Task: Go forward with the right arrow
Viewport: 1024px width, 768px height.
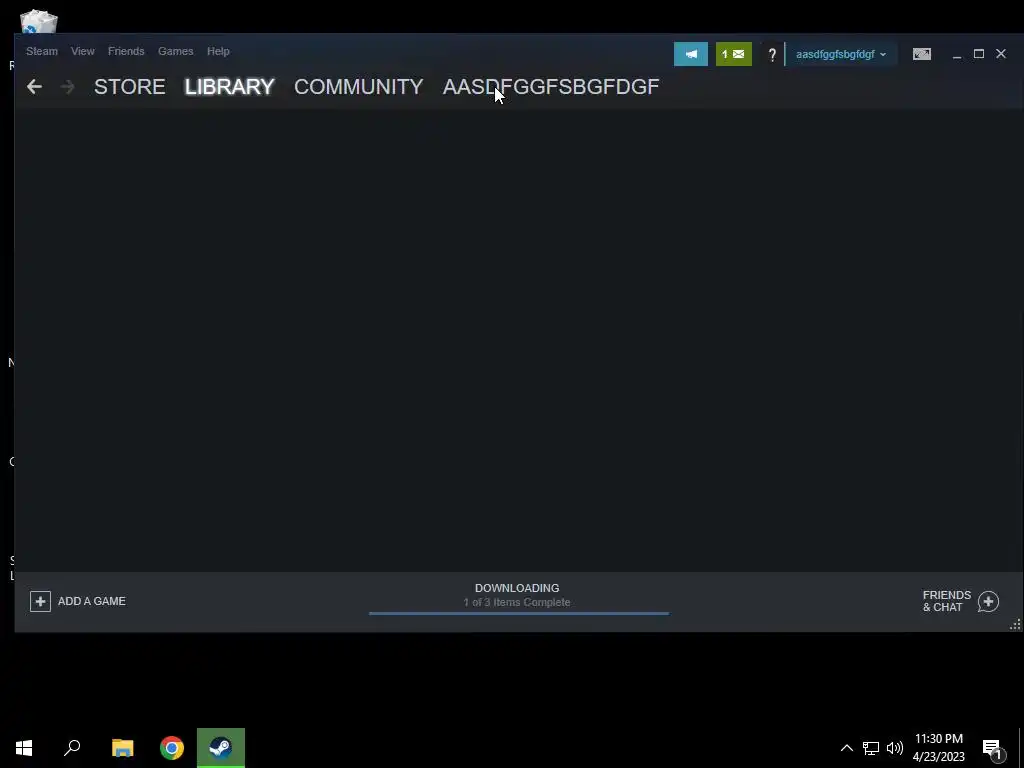Action: click(x=67, y=86)
